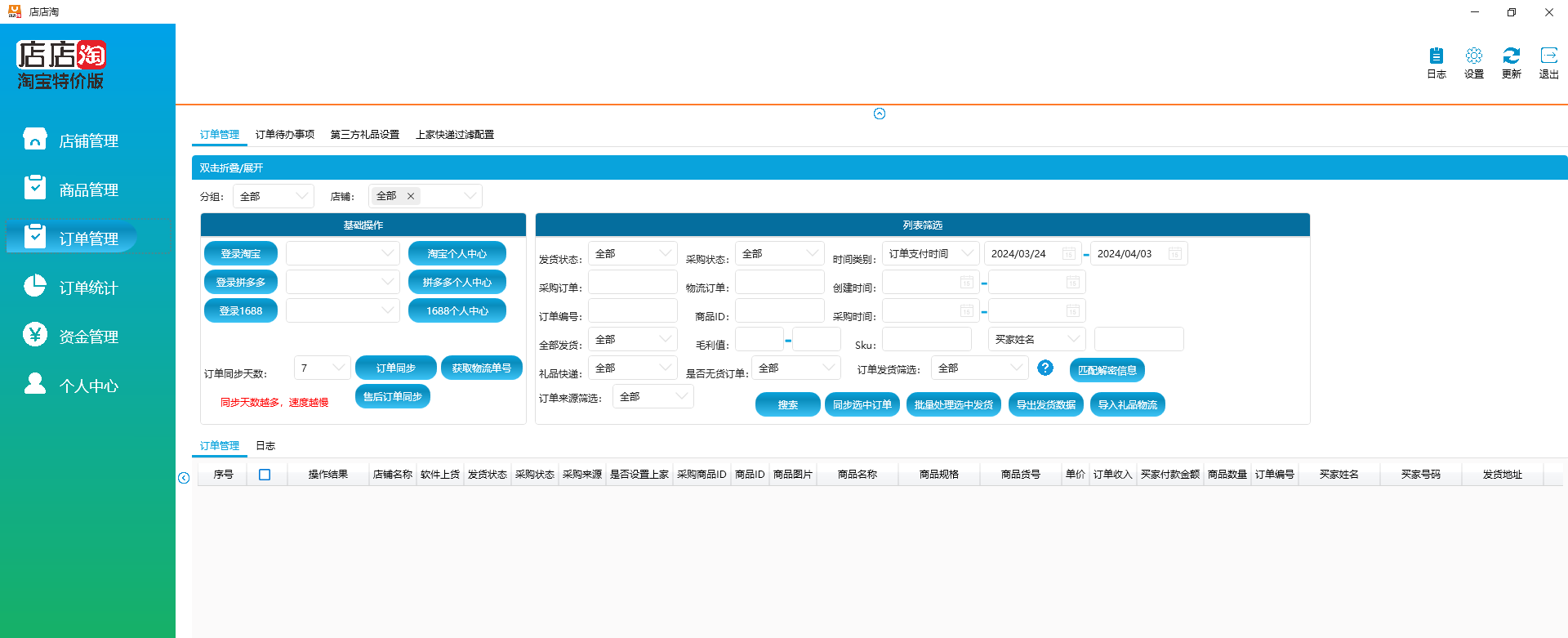Open calendar for payment start date 2024/03/24
The height and width of the screenshot is (638, 1568).
coord(1068,254)
